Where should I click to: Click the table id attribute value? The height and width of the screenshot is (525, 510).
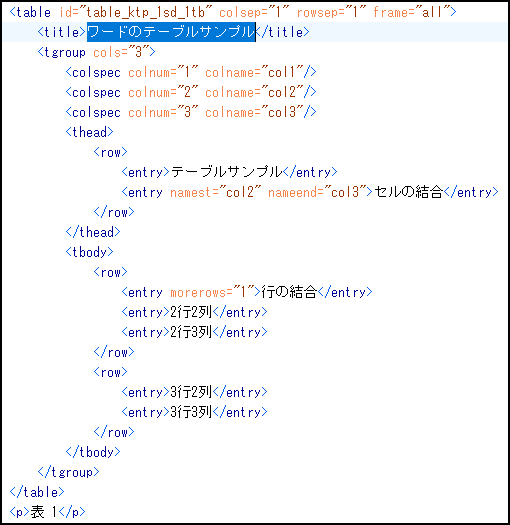[149, 12]
